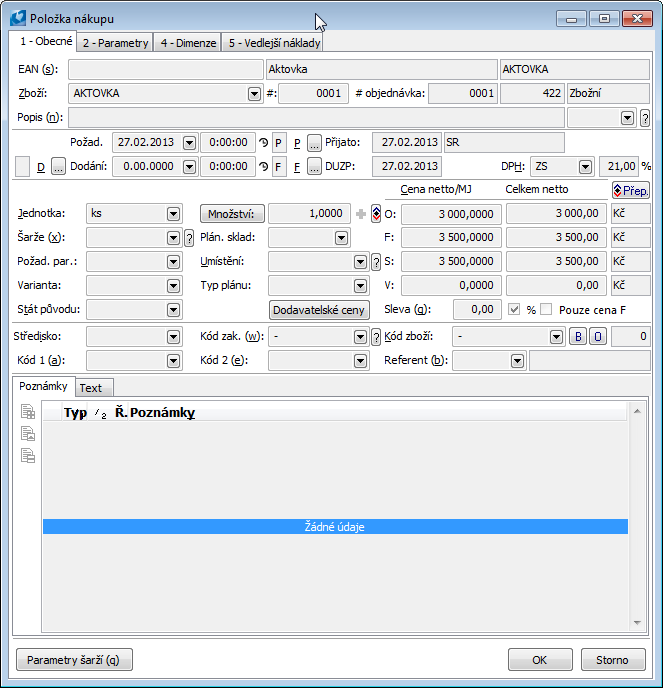This screenshot has width=663, height=688.
Task: Open the Dodání date picker dropdown
Action: (x=189, y=167)
